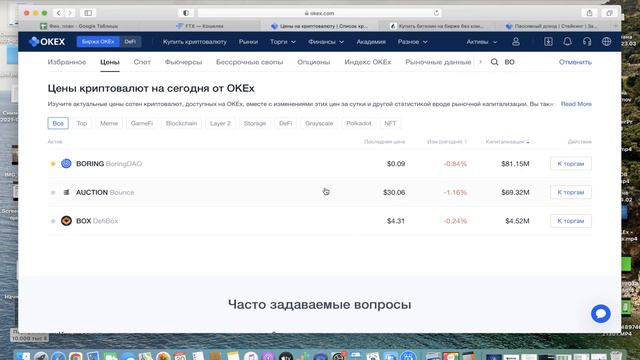Image resolution: width=640 pixels, height=360 pixels.
Task: Expand the Торги menu
Action: pos(282,42)
